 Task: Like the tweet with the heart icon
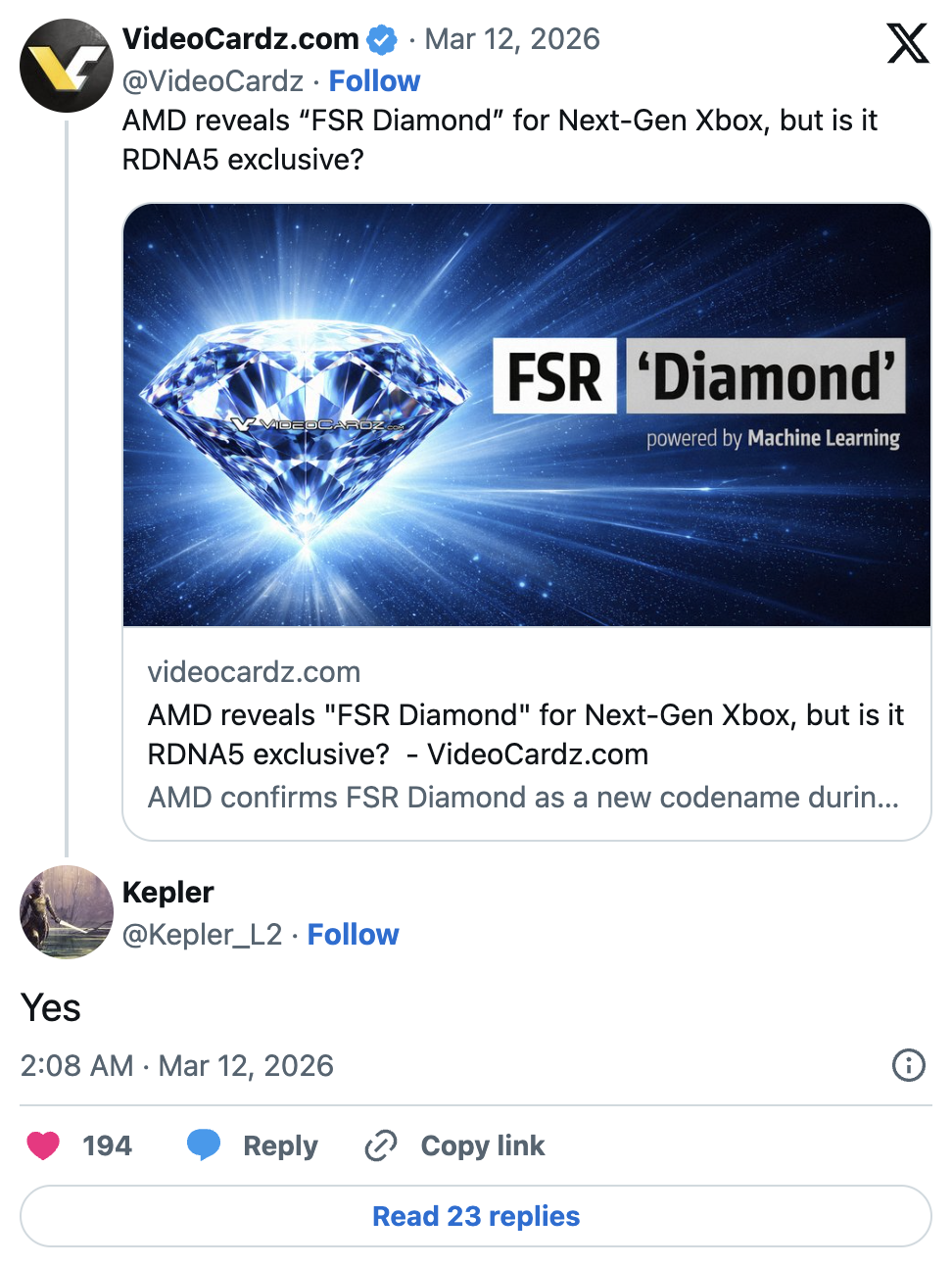click(x=43, y=1145)
